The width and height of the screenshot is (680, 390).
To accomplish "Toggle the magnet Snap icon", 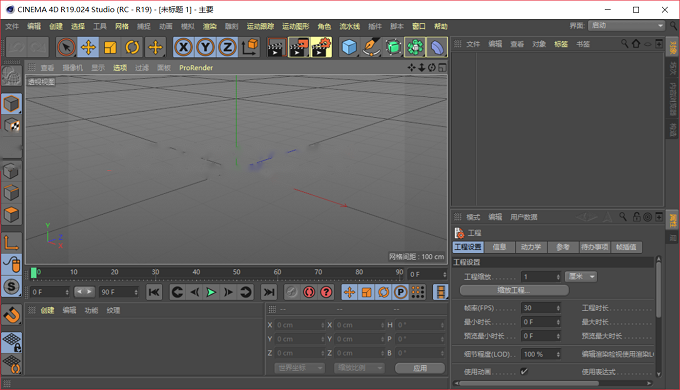I will pyautogui.click(x=11, y=315).
